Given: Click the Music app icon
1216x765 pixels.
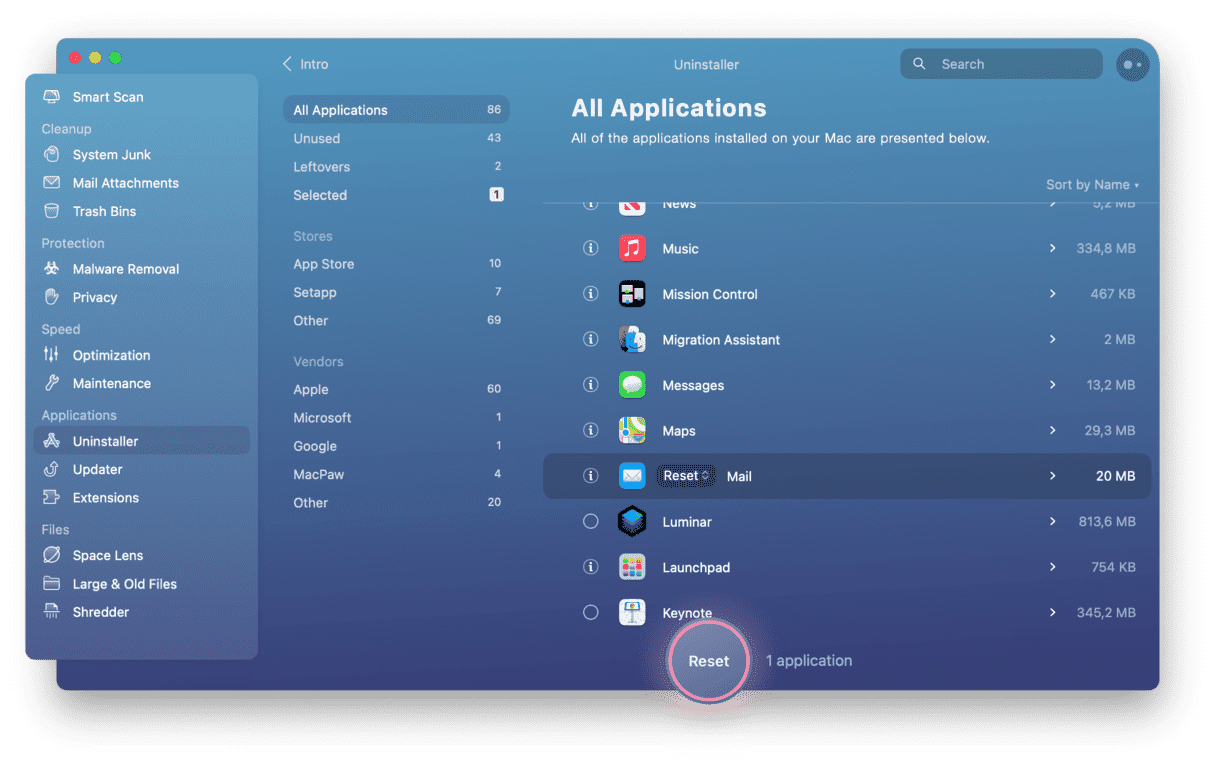Looking at the screenshot, I should click(x=632, y=248).
